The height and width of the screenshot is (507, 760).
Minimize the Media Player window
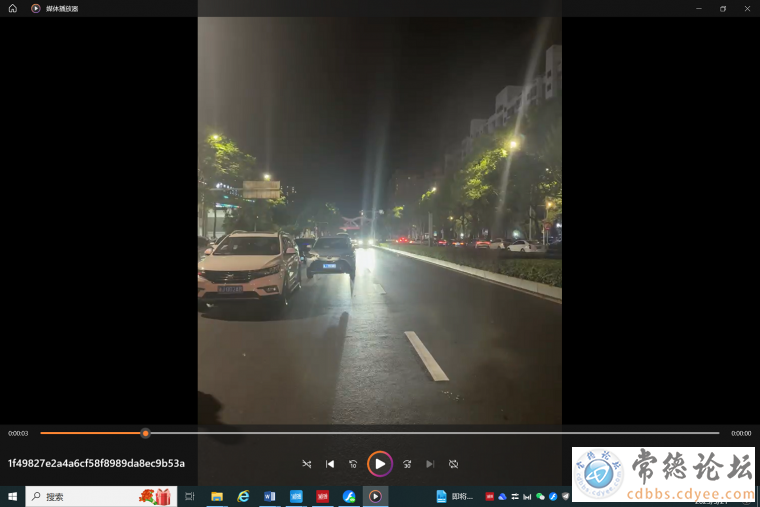pos(699,8)
